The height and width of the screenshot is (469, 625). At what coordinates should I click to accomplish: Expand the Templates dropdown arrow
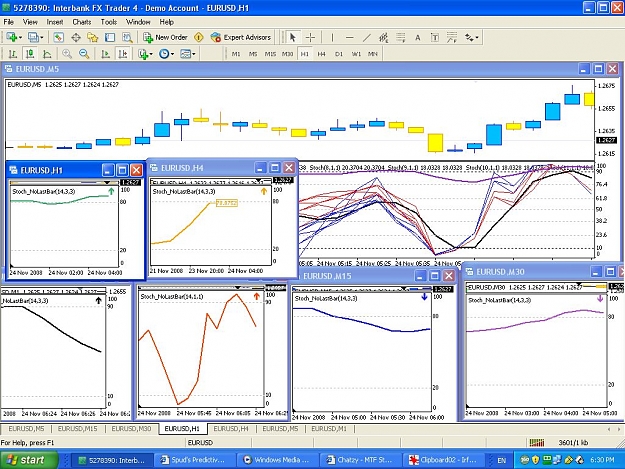pyautogui.click(x=194, y=54)
